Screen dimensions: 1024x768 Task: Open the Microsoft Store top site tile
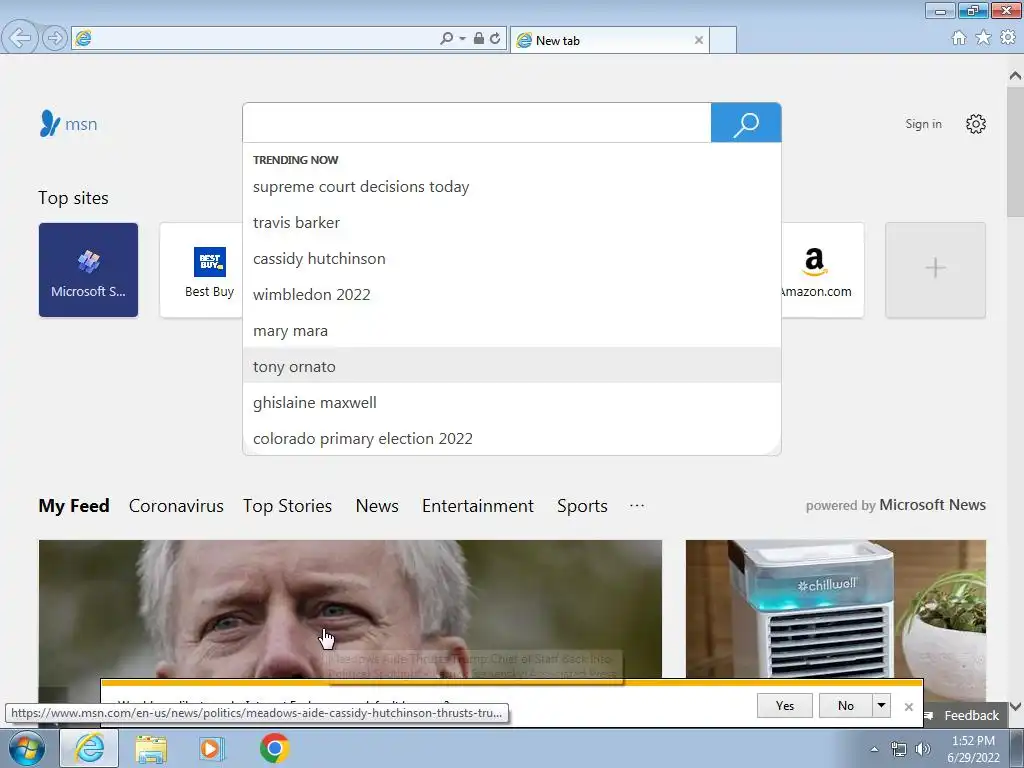point(88,270)
